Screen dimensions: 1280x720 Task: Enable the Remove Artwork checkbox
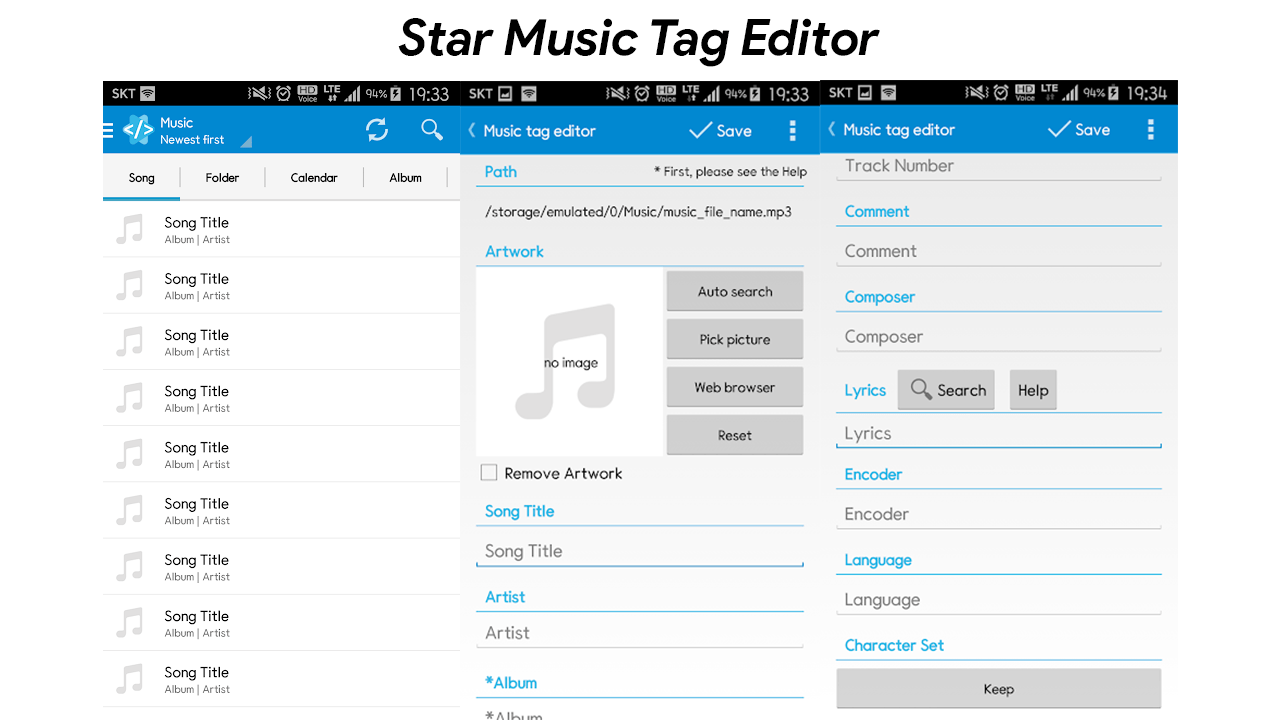coord(489,473)
